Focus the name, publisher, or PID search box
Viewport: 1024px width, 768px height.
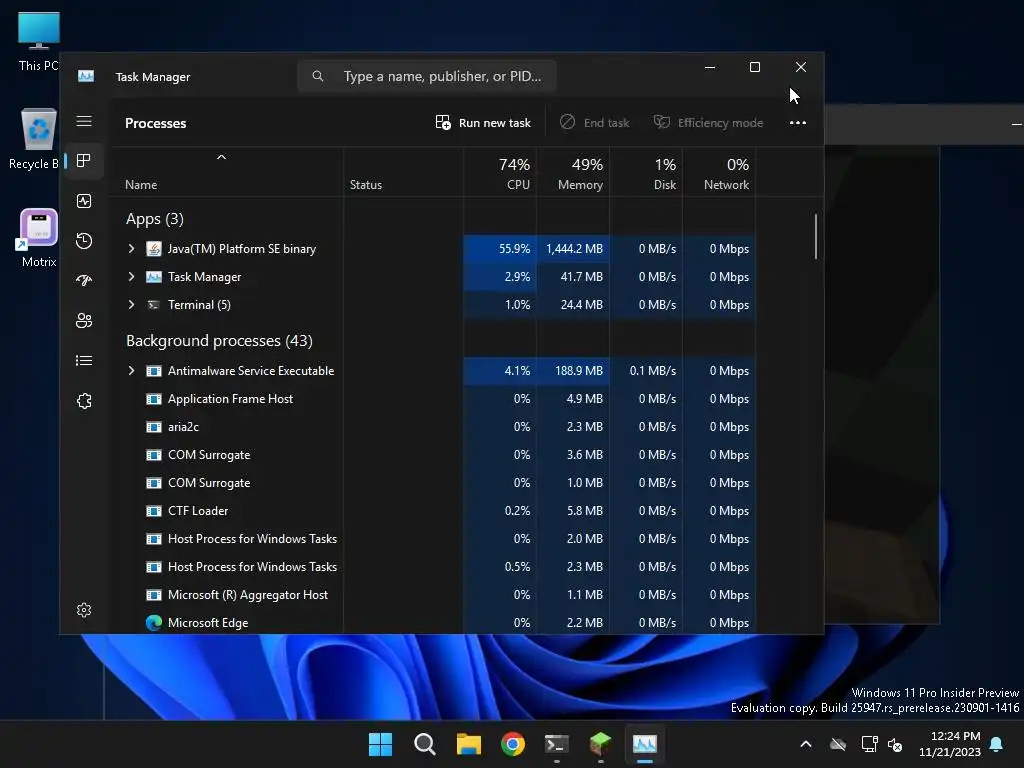pyautogui.click(x=427, y=76)
